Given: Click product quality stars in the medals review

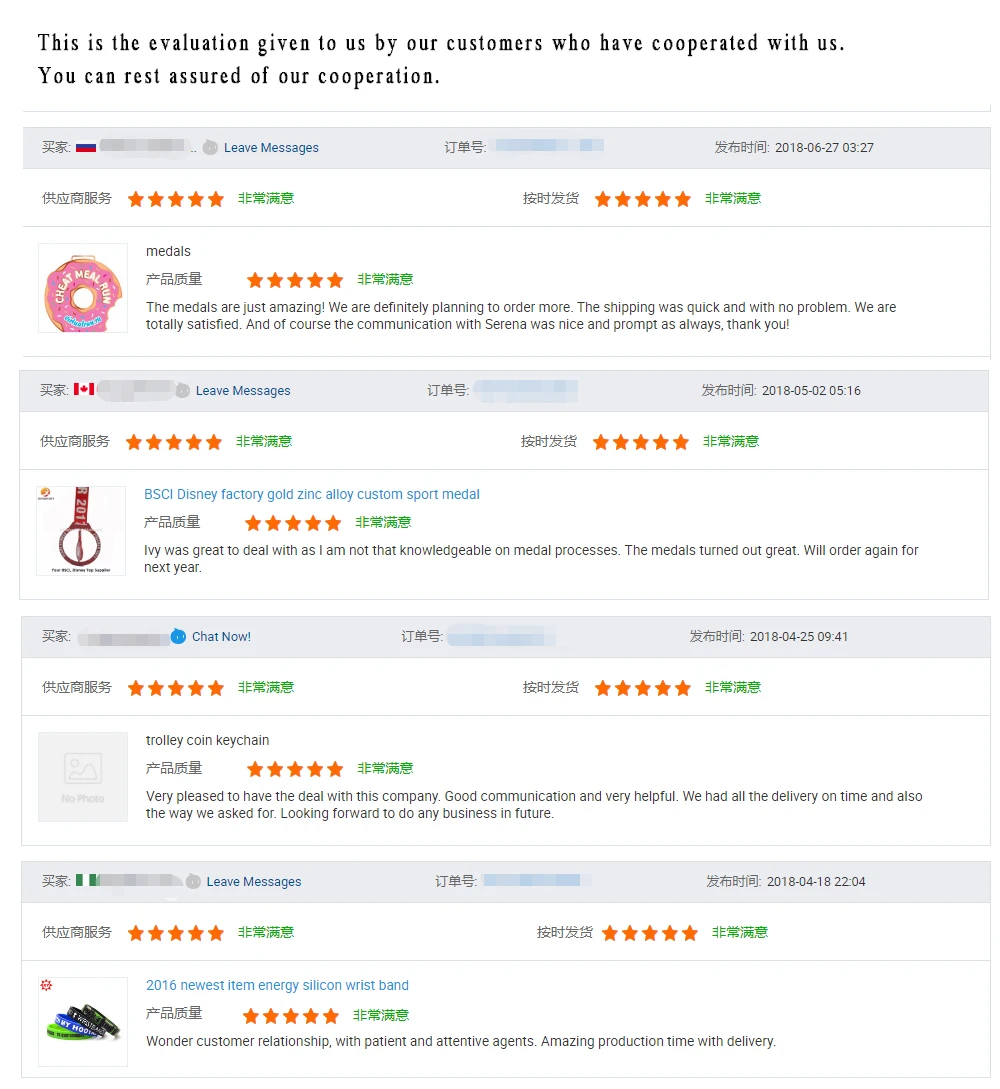Looking at the screenshot, I should tap(295, 280).
